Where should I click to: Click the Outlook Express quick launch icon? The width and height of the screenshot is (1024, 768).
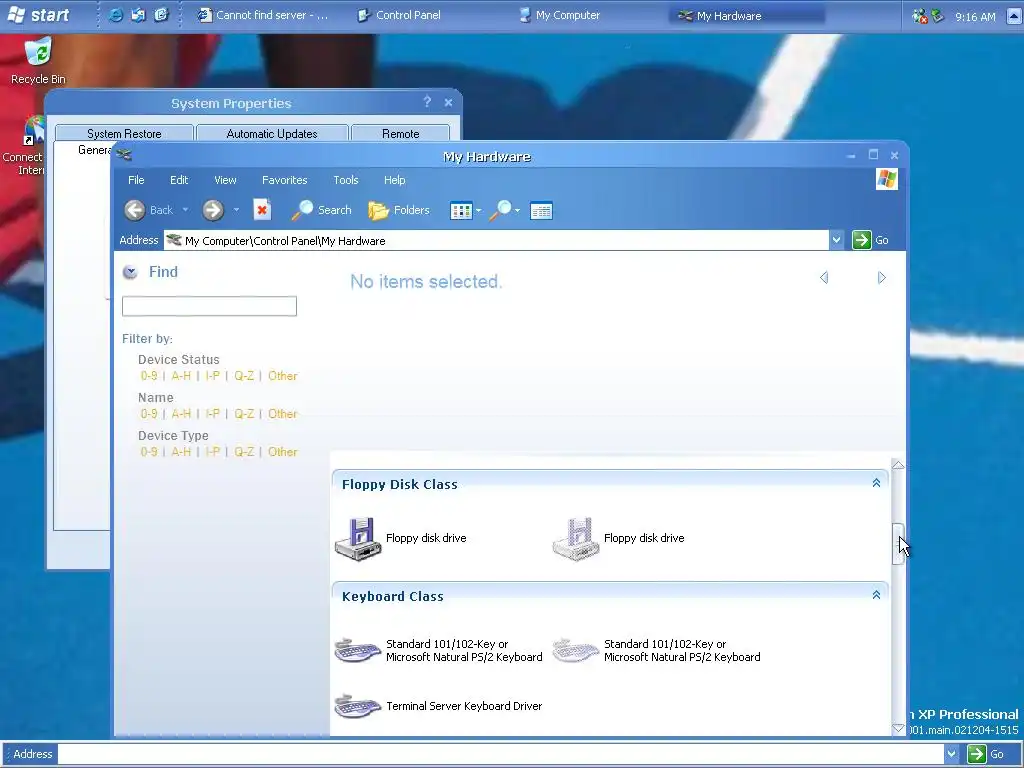pos(138,15)
